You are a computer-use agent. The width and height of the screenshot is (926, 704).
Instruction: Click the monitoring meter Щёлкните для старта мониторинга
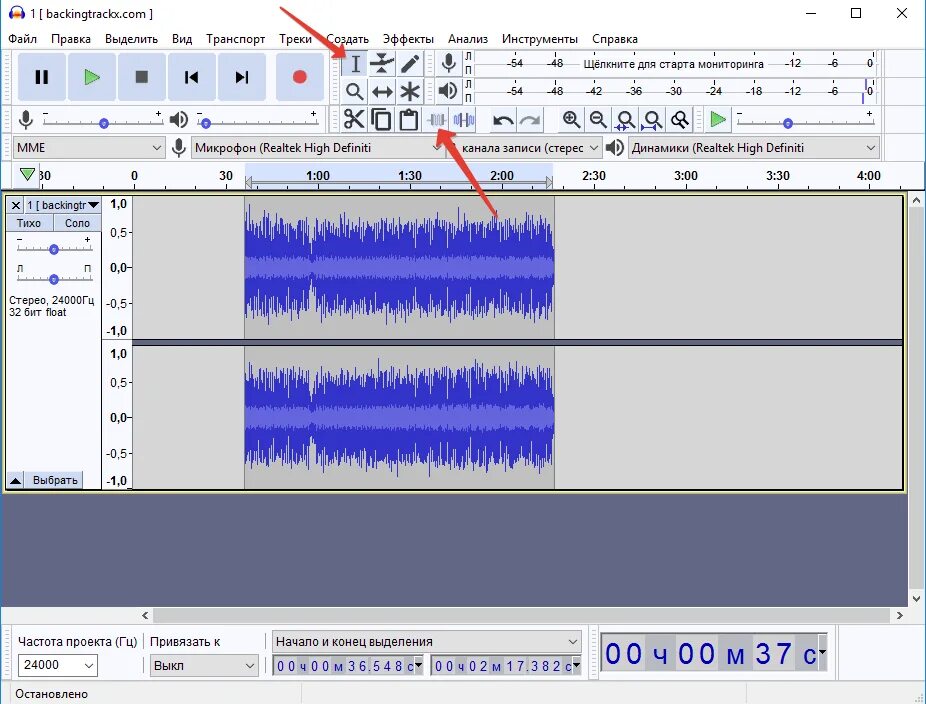[674, 64]
